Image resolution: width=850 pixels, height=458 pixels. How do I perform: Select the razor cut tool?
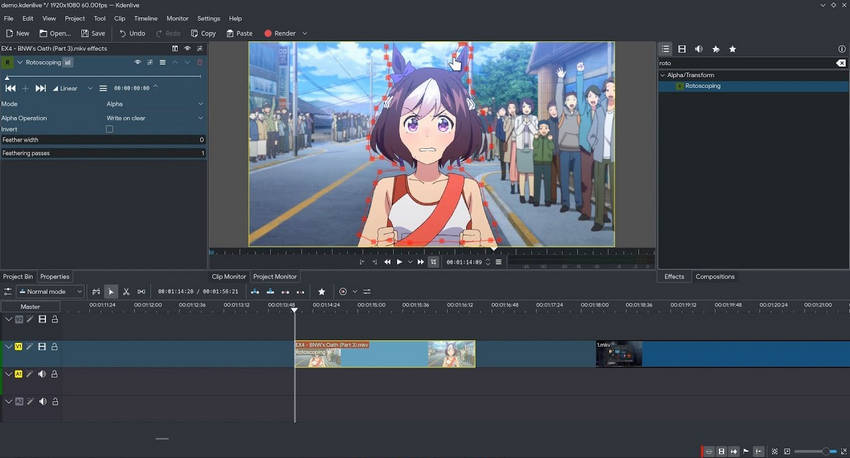tap(126, 292)
